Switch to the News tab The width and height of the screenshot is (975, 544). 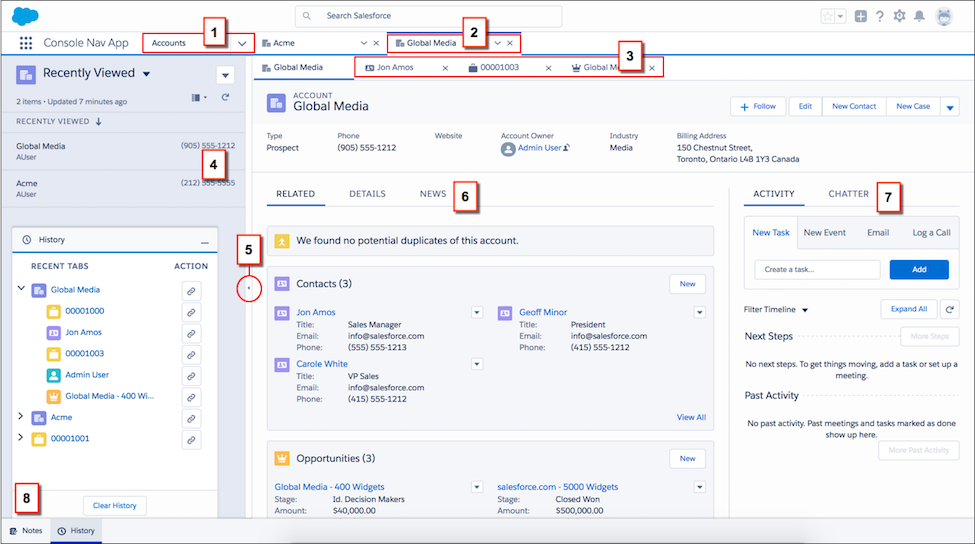pyautogui.click(x=433, y=194)
